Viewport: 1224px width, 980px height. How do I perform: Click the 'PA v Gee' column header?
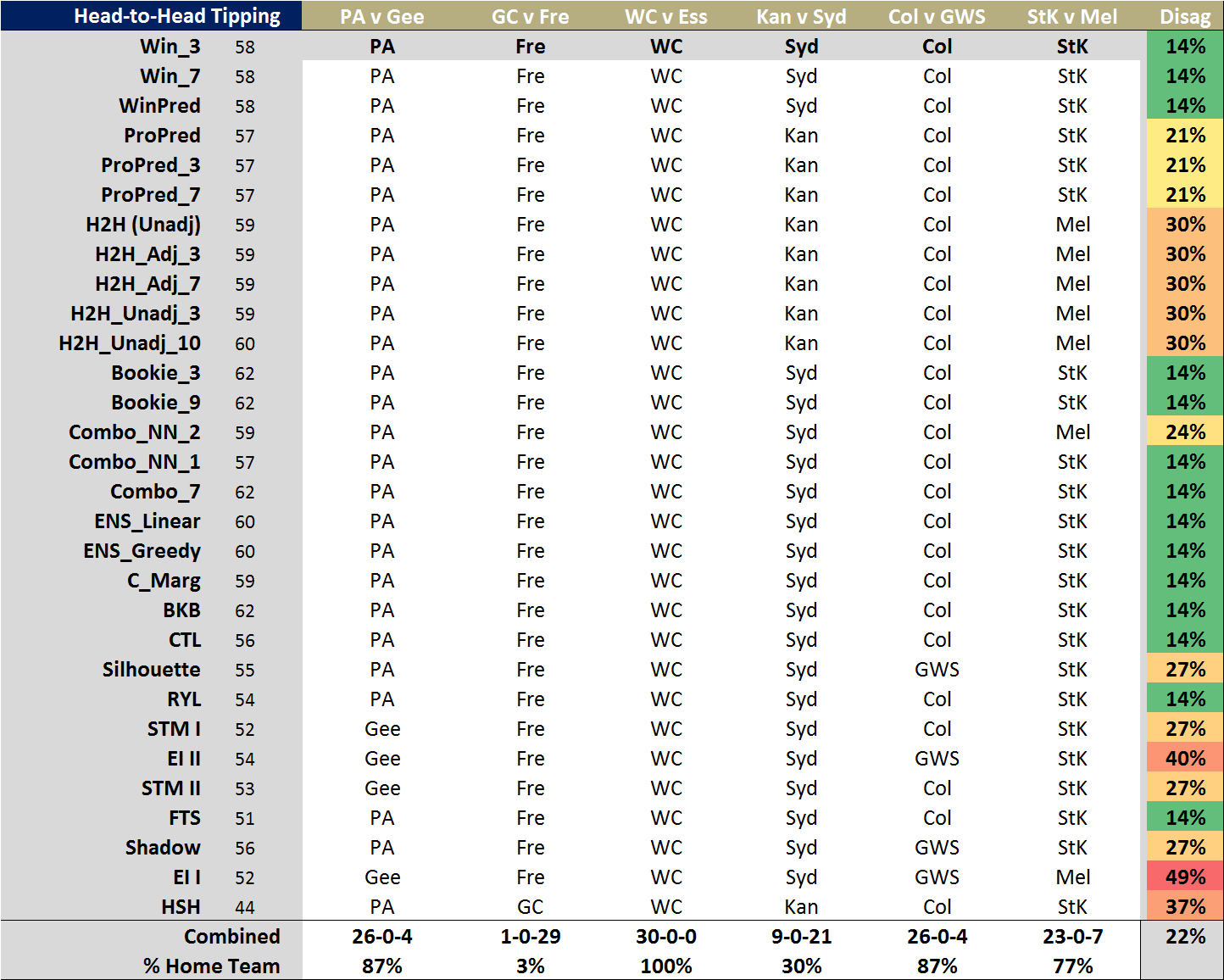coord(382,16)
